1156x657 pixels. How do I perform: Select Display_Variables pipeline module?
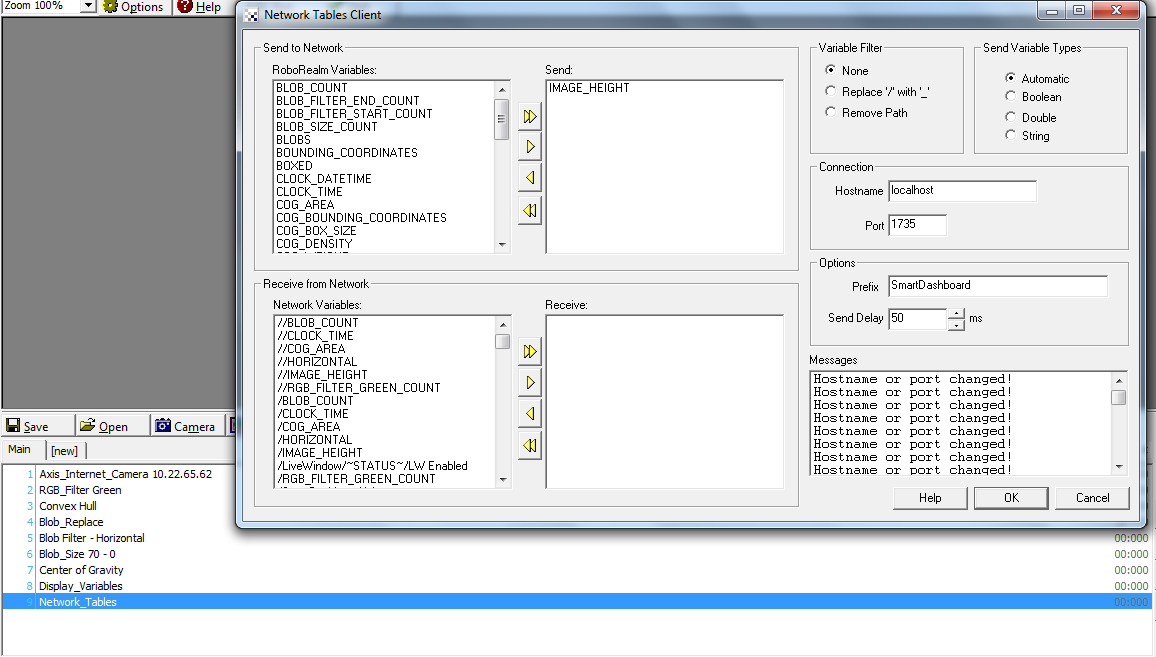click(x=80, y=586)
